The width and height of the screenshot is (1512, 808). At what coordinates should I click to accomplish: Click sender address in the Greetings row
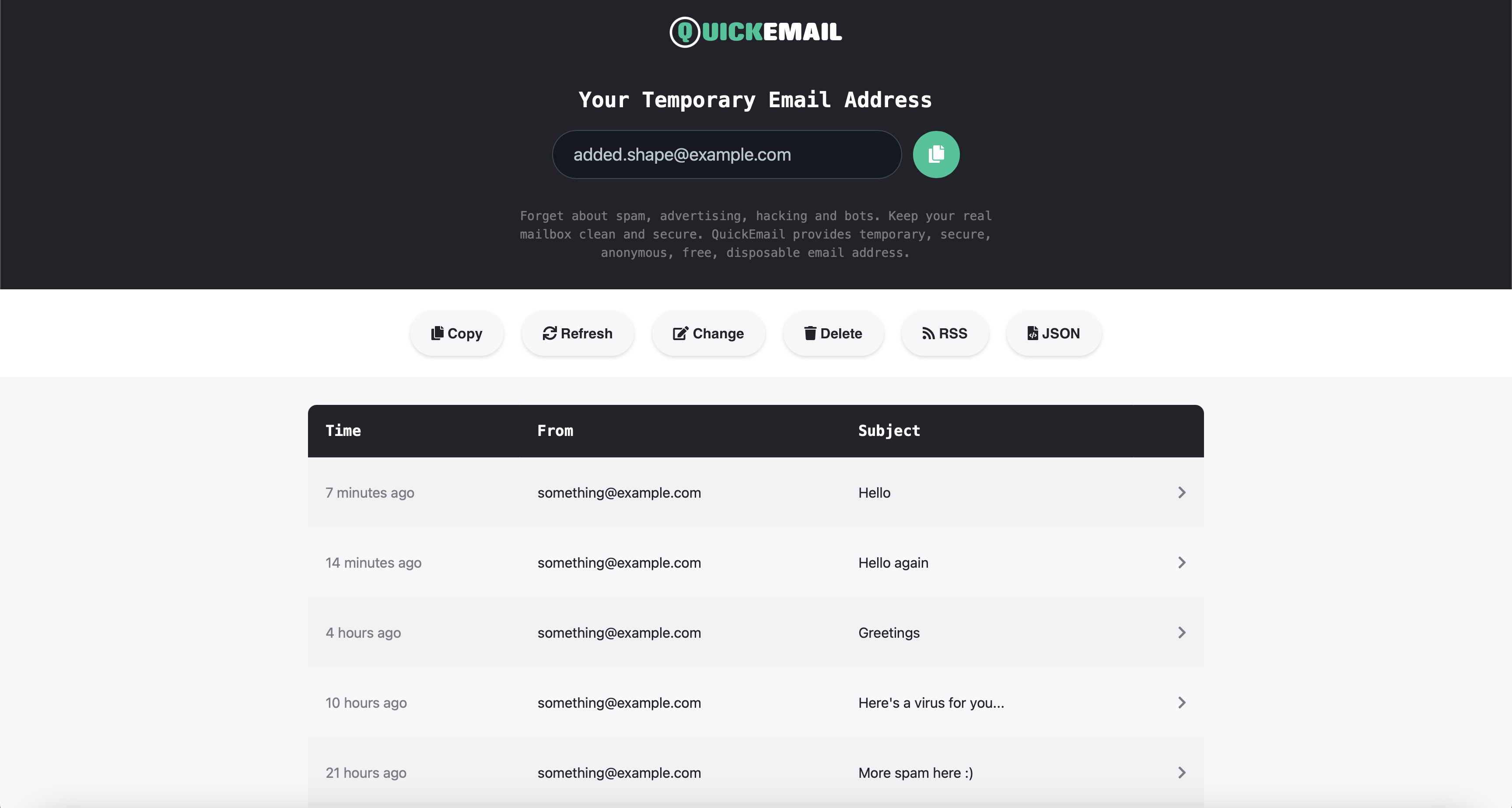[619, 633]
